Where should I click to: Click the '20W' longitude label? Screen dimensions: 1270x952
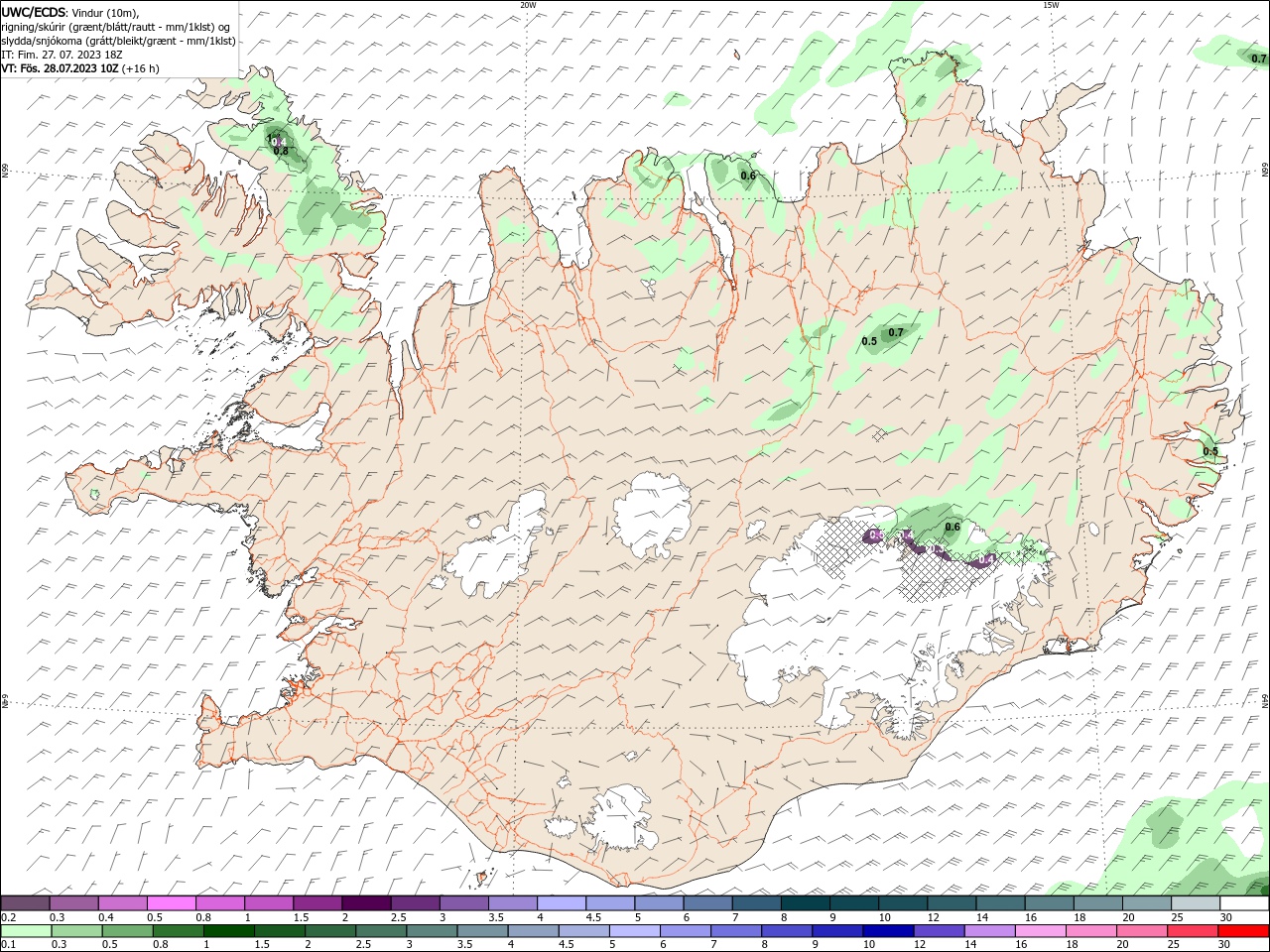(x=528, y=5)
